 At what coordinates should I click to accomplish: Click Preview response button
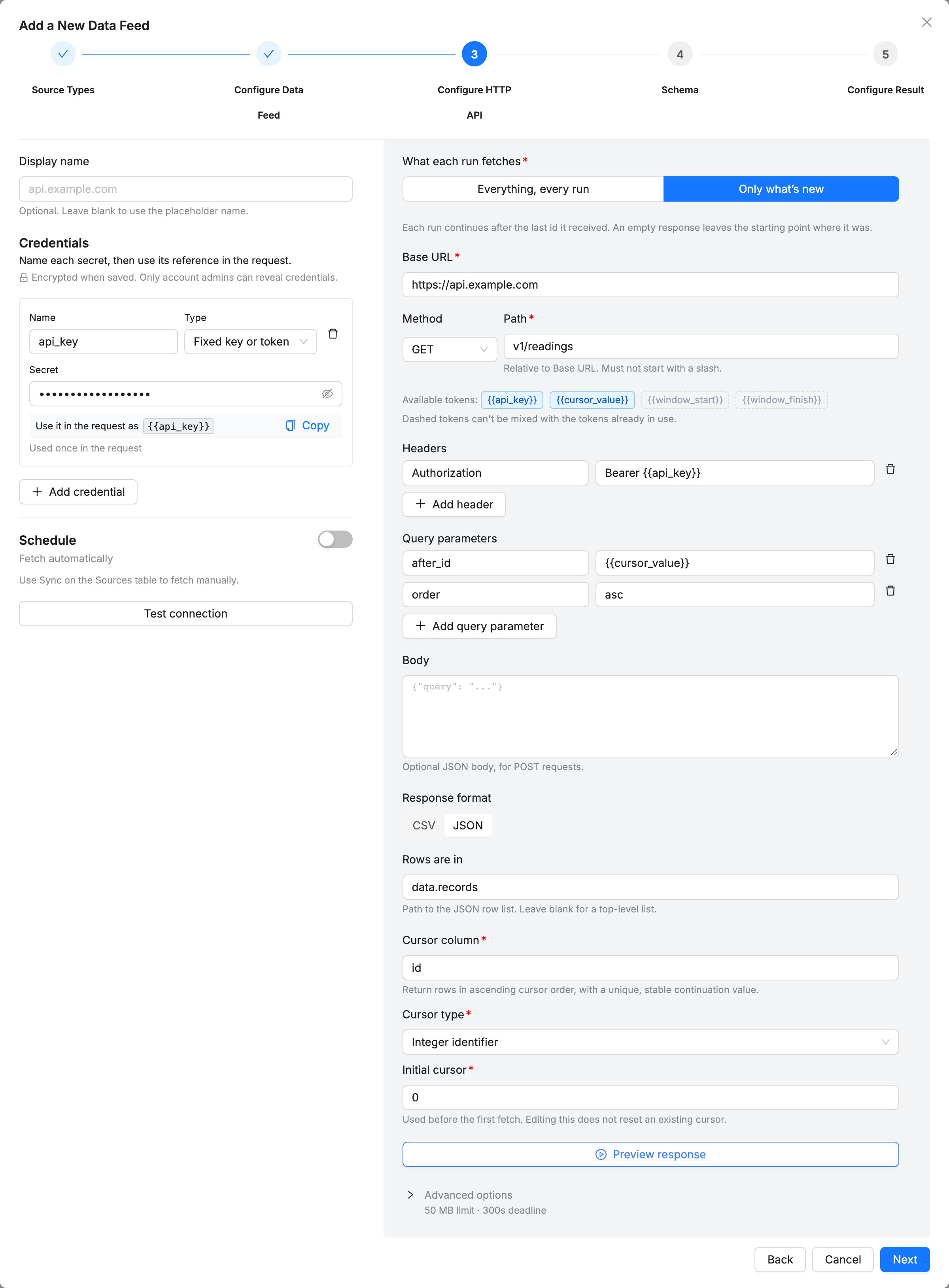[x=650, y=1154]
